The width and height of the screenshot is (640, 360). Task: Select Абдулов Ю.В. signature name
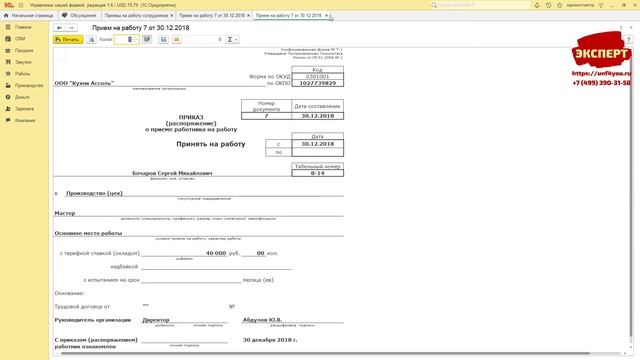point(262,320)
